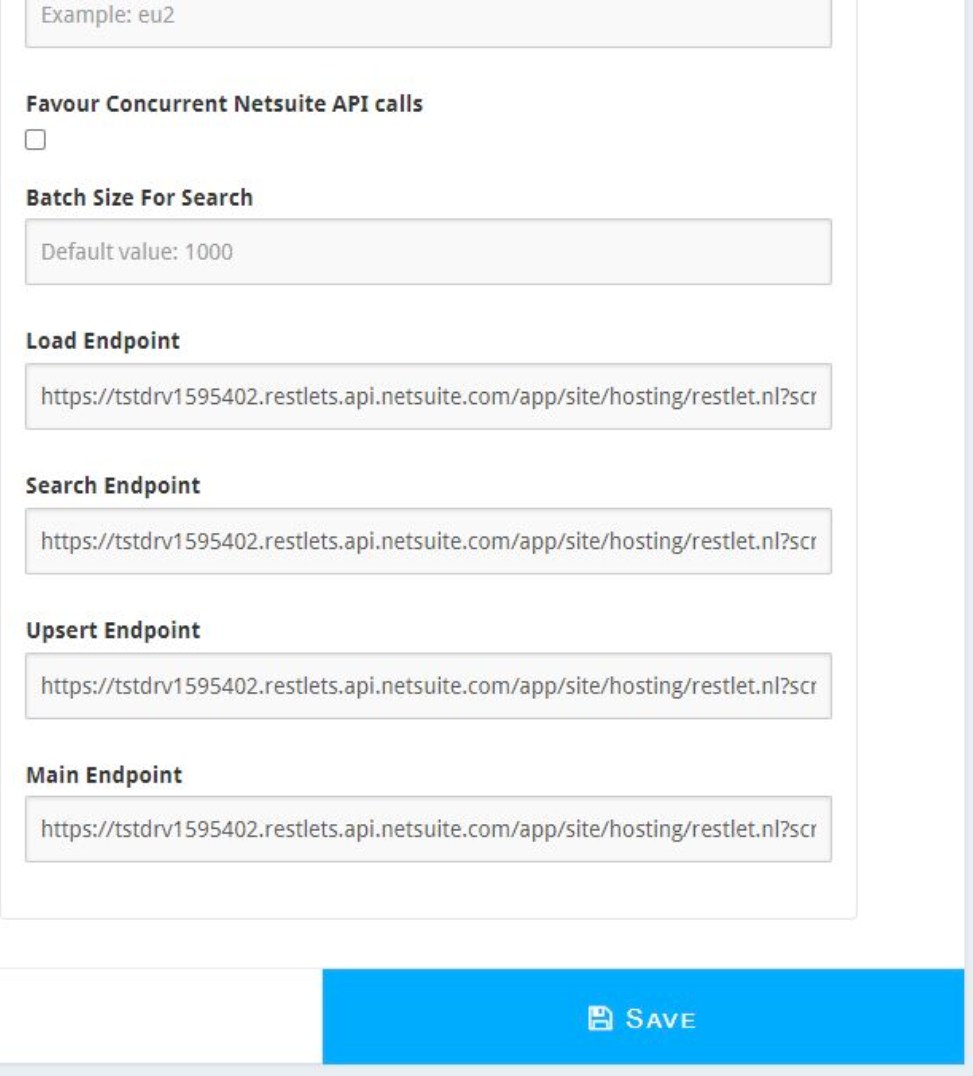
Task: Click the floppy disk icon on Save
Action: [x=600, y=1018]
